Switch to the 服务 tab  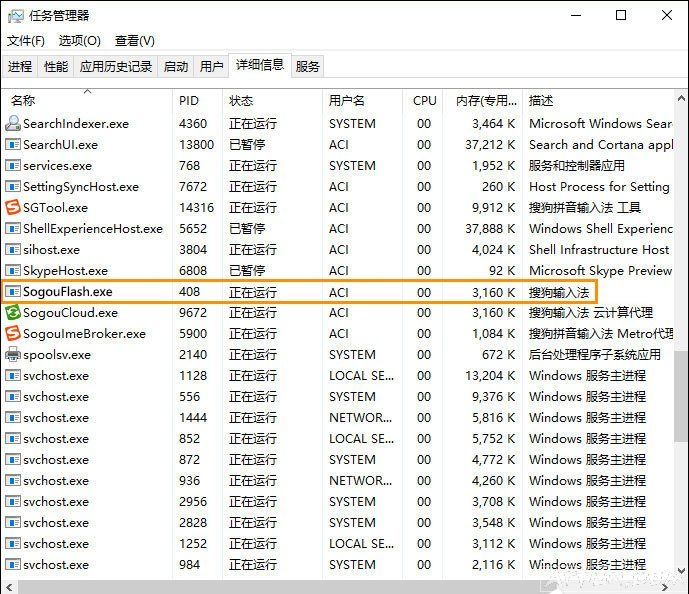[308, 67]
